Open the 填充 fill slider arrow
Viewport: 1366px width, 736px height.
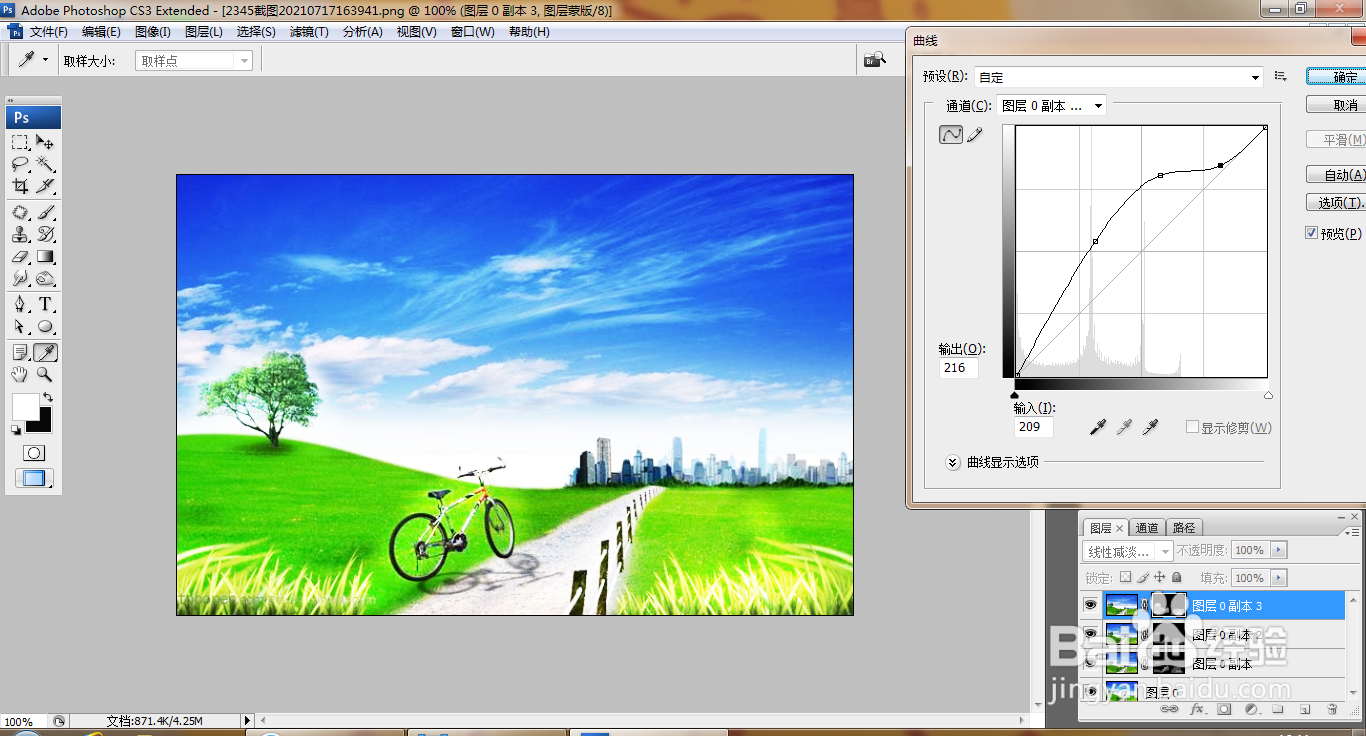click(x=1279, y=578)
